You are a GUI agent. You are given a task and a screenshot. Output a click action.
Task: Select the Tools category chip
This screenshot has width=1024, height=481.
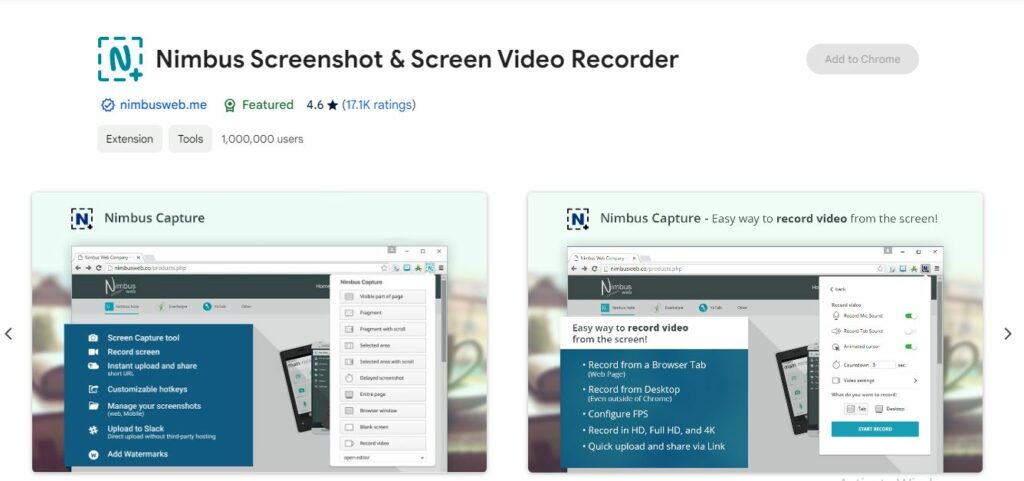coord(190,139)
